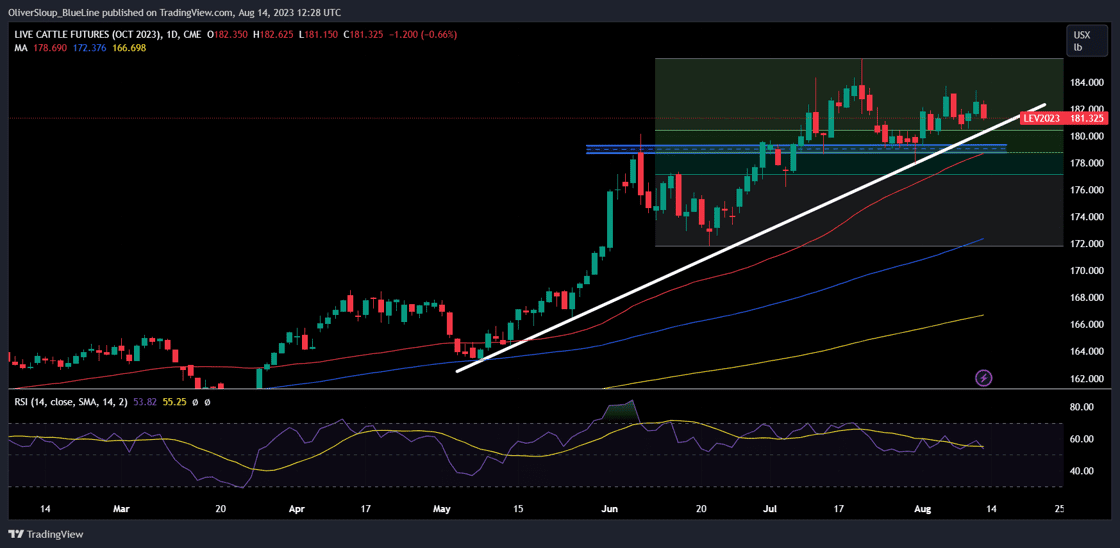Image resolution: width=1120 pixels, height=548 pixels.
Task: Click the Jun label on time axis
Action: pyautogui.click(x=611, y=509)
